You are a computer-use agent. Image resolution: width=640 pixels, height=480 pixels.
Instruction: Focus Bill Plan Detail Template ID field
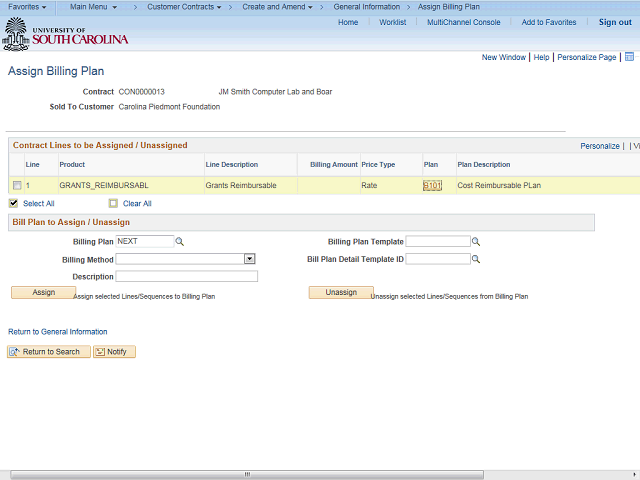pos(438,259)
